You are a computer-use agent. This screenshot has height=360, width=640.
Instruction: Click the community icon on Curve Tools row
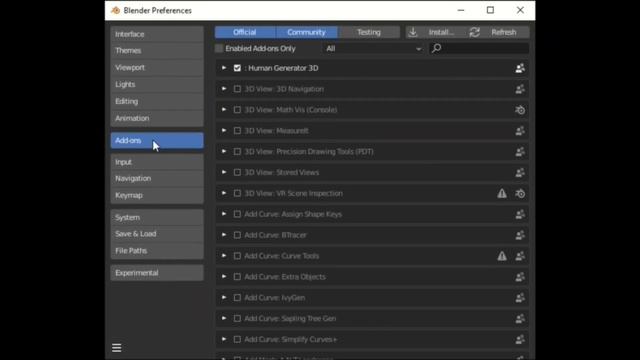[x=520, y=256]
